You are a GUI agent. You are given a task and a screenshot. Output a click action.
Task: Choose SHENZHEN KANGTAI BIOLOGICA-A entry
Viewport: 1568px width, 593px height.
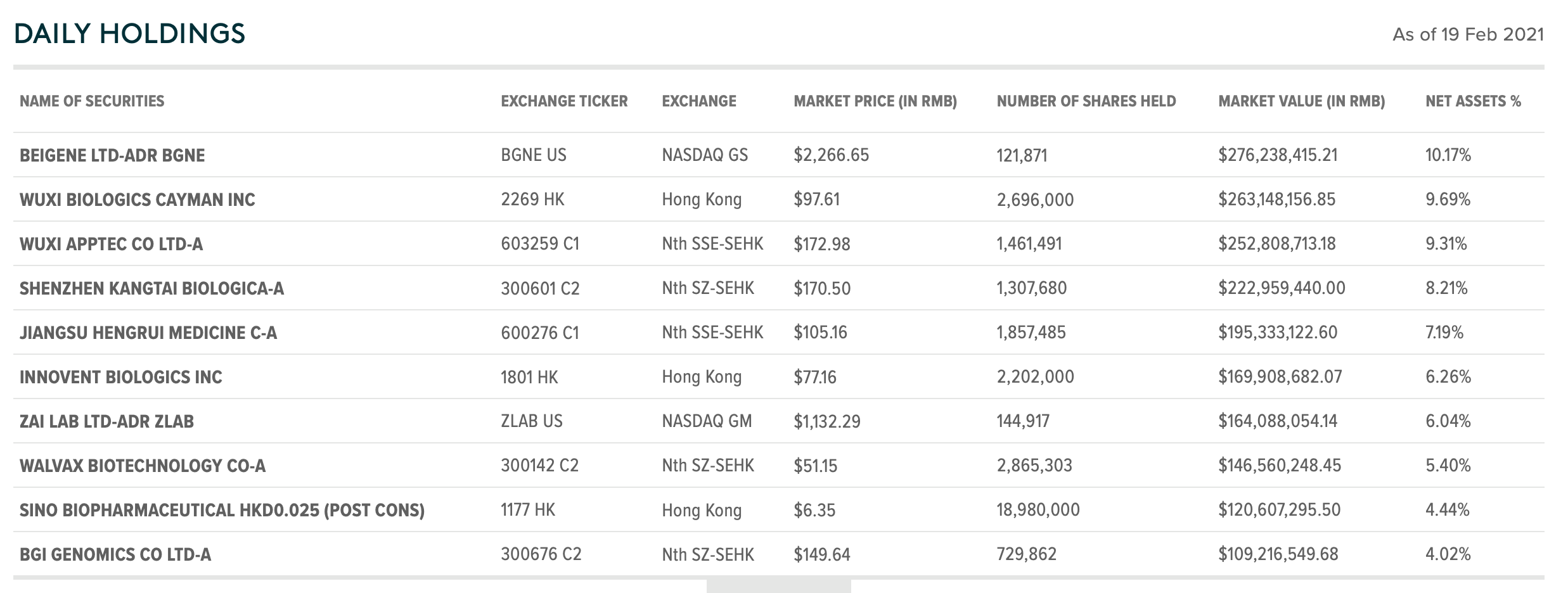(152, 289)
